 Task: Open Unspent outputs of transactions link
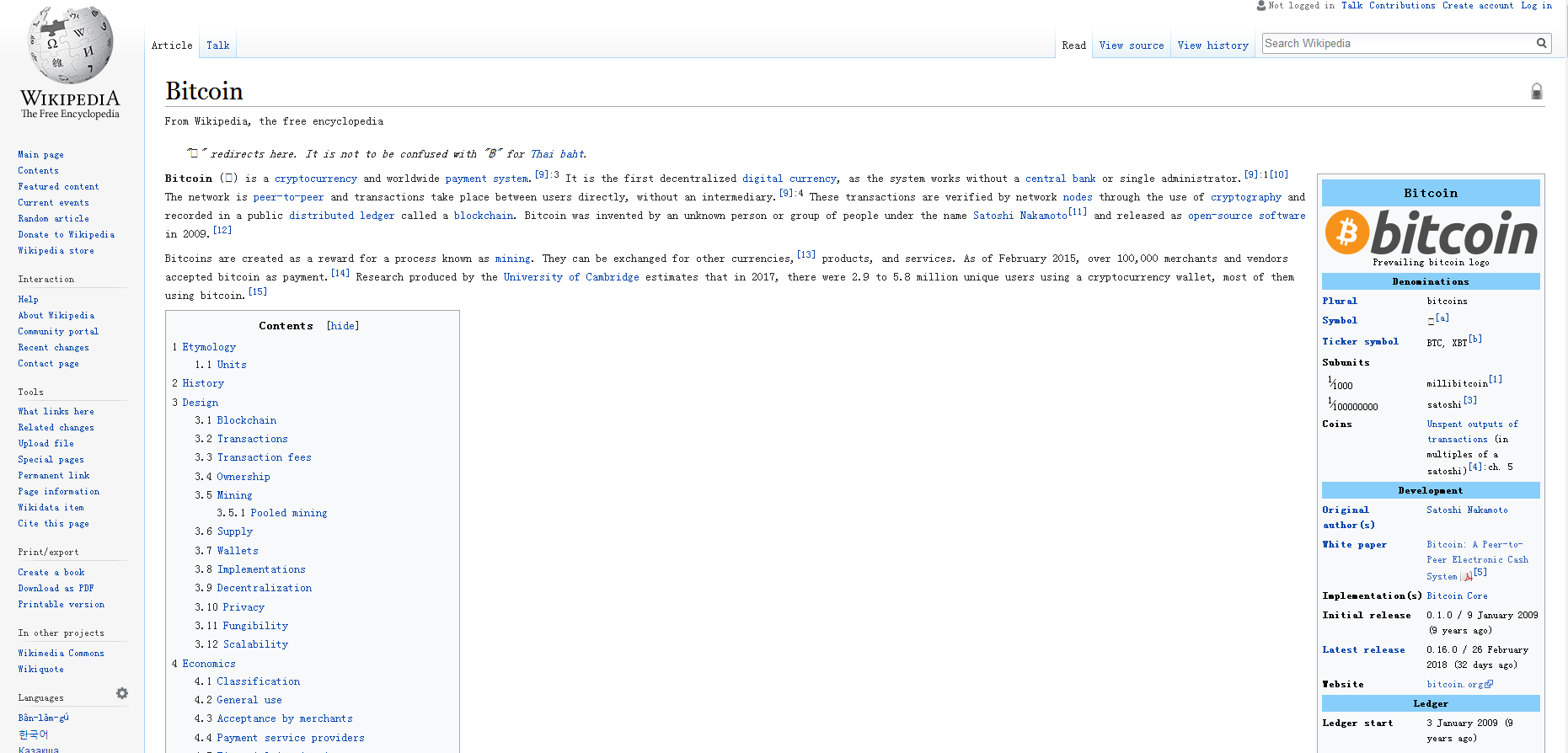pos(1472,431)
